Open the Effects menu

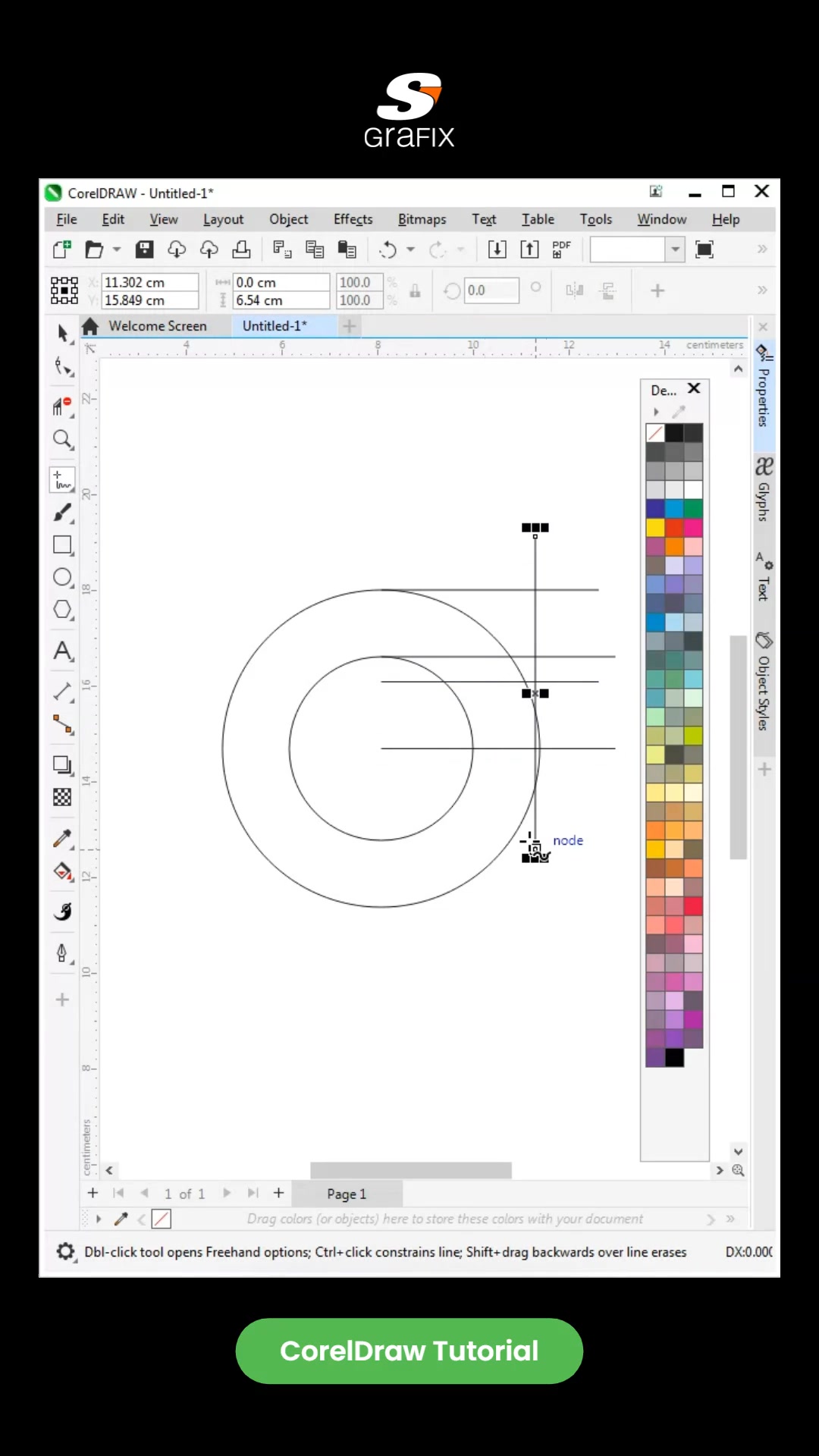click(353, 219)
